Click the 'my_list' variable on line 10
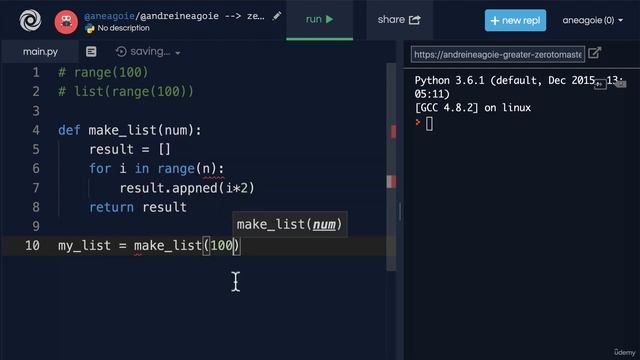Viewport: 640px width, 360px height. click(x=84, y=246)
